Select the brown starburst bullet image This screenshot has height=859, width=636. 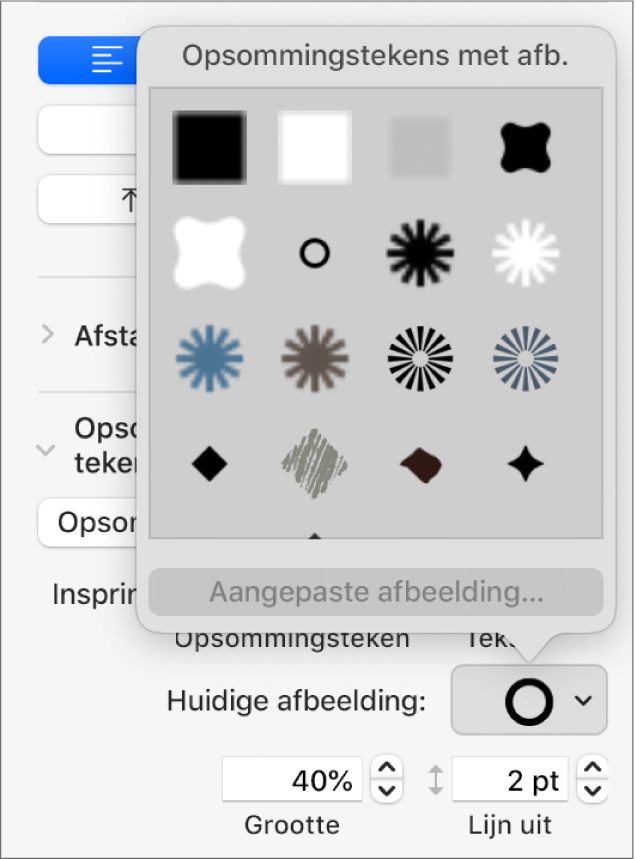315,357
